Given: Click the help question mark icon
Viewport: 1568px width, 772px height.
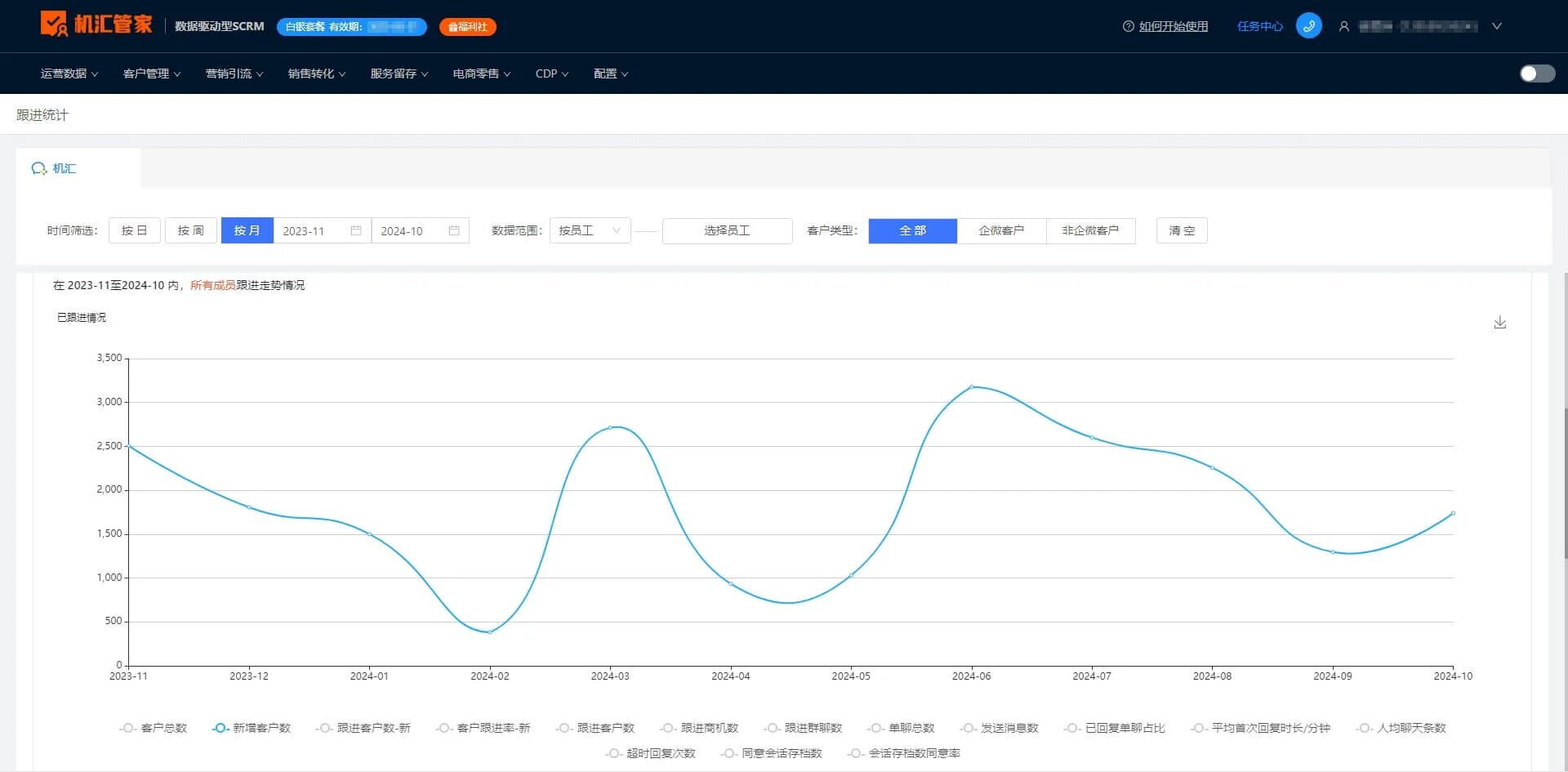Looking at the screenshot, I should 1128,26.
